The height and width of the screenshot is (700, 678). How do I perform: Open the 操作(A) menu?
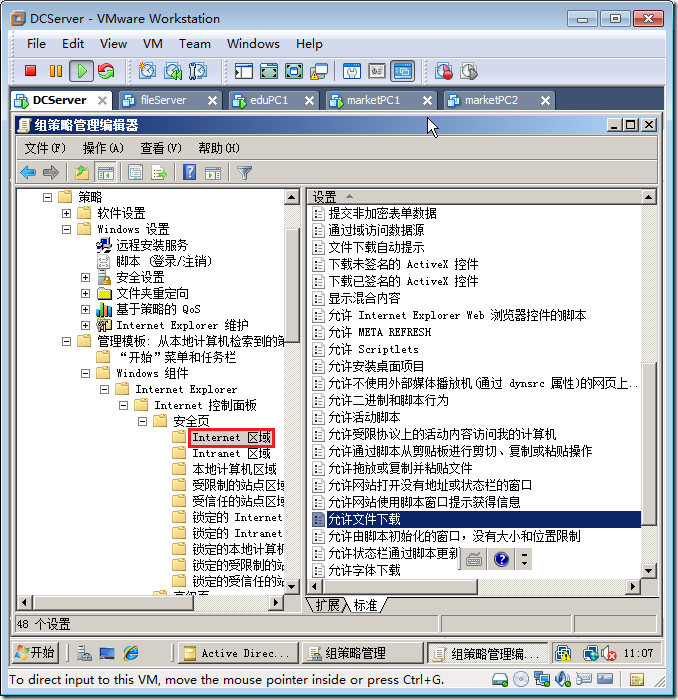click(103, 148)
